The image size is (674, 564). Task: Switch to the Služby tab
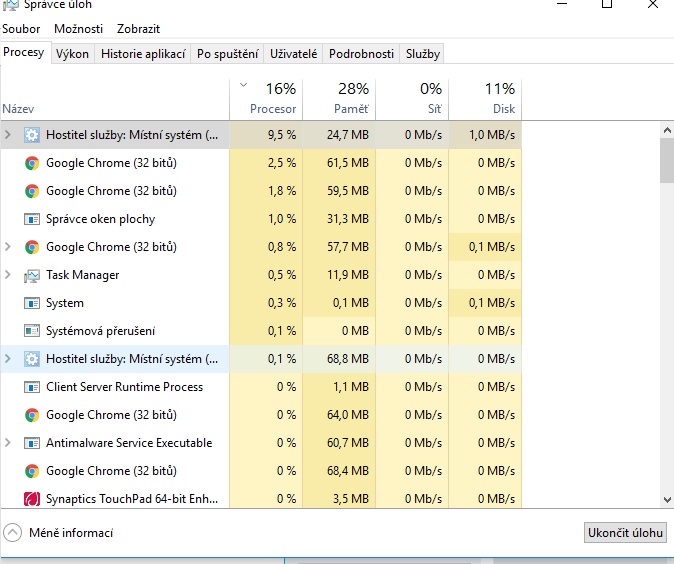(x=423, y=54)
